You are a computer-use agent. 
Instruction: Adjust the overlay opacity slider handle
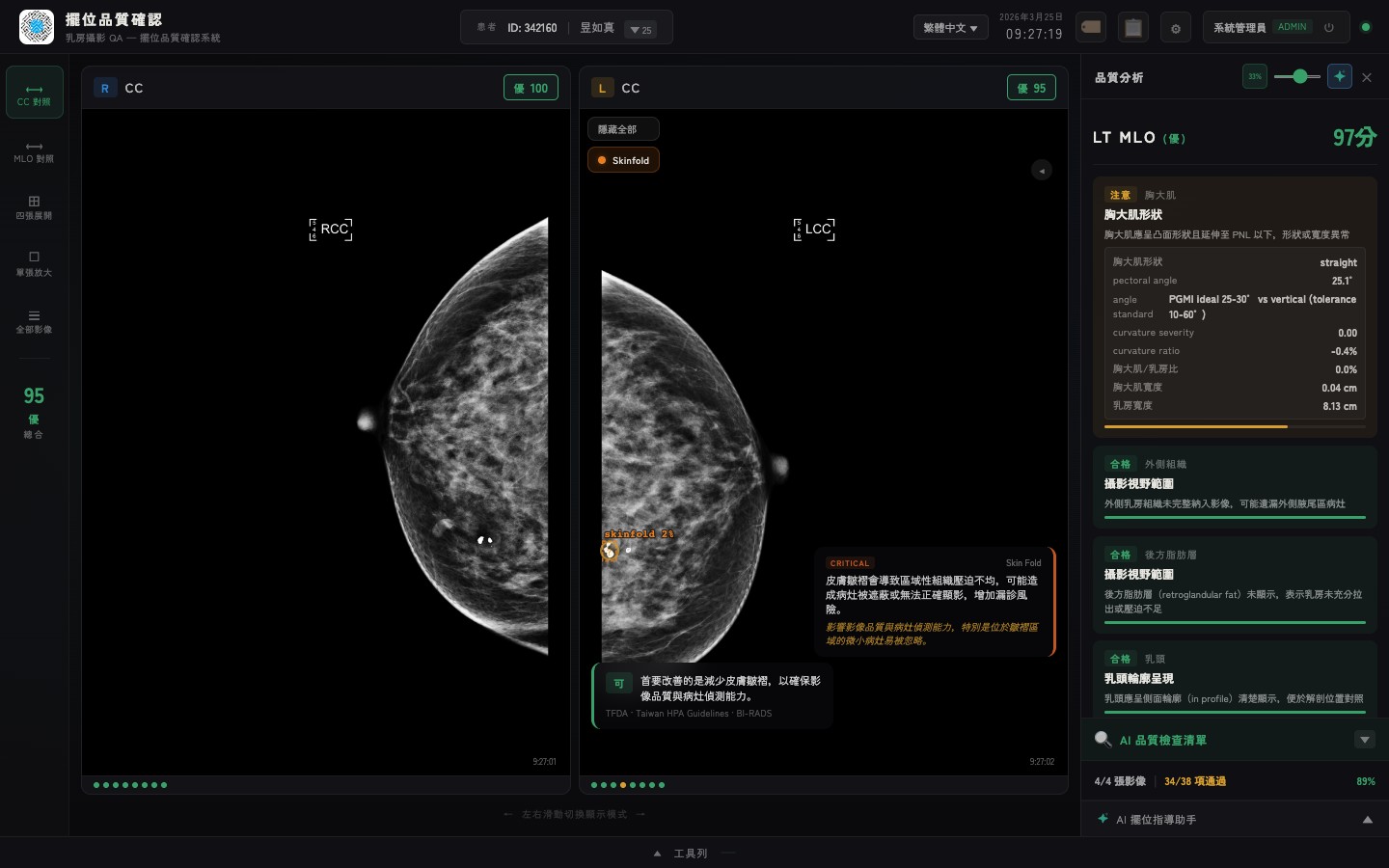[x=1300, y=76]
